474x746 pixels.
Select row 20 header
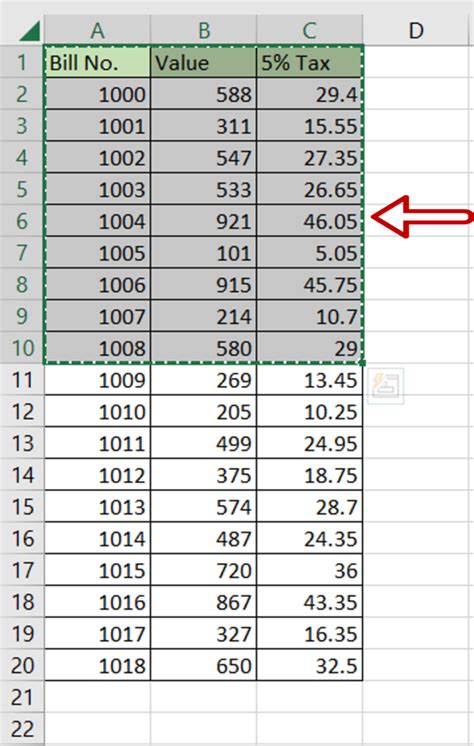(22, 665)
